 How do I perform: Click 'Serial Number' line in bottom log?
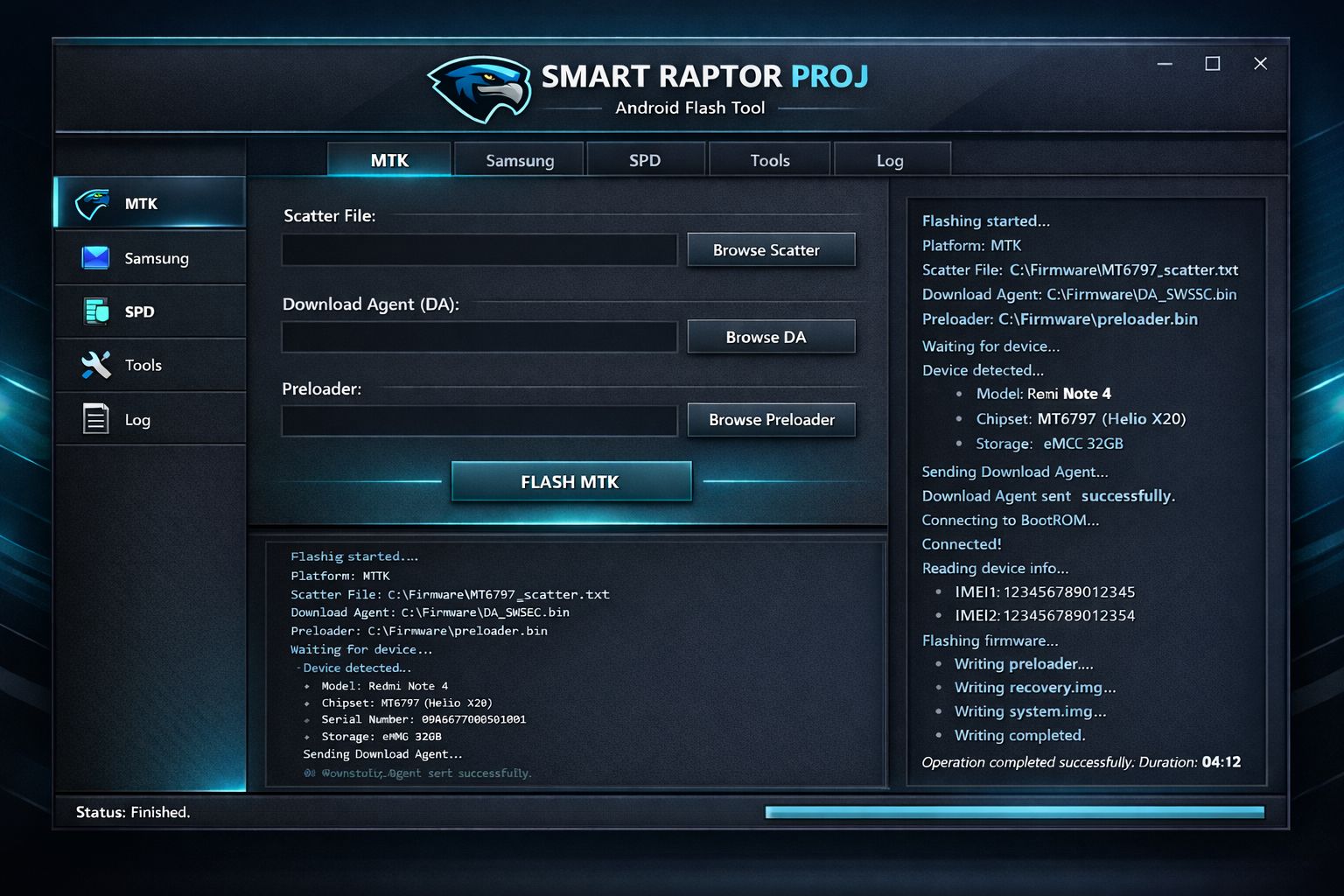[423, 719]
